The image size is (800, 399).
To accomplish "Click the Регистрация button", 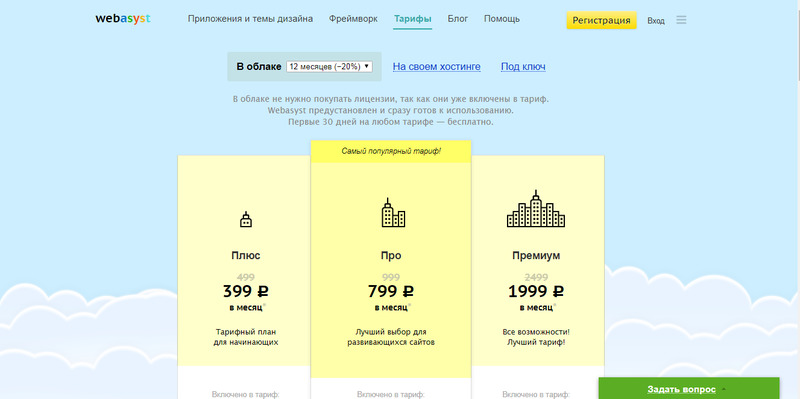I will 602,20.
